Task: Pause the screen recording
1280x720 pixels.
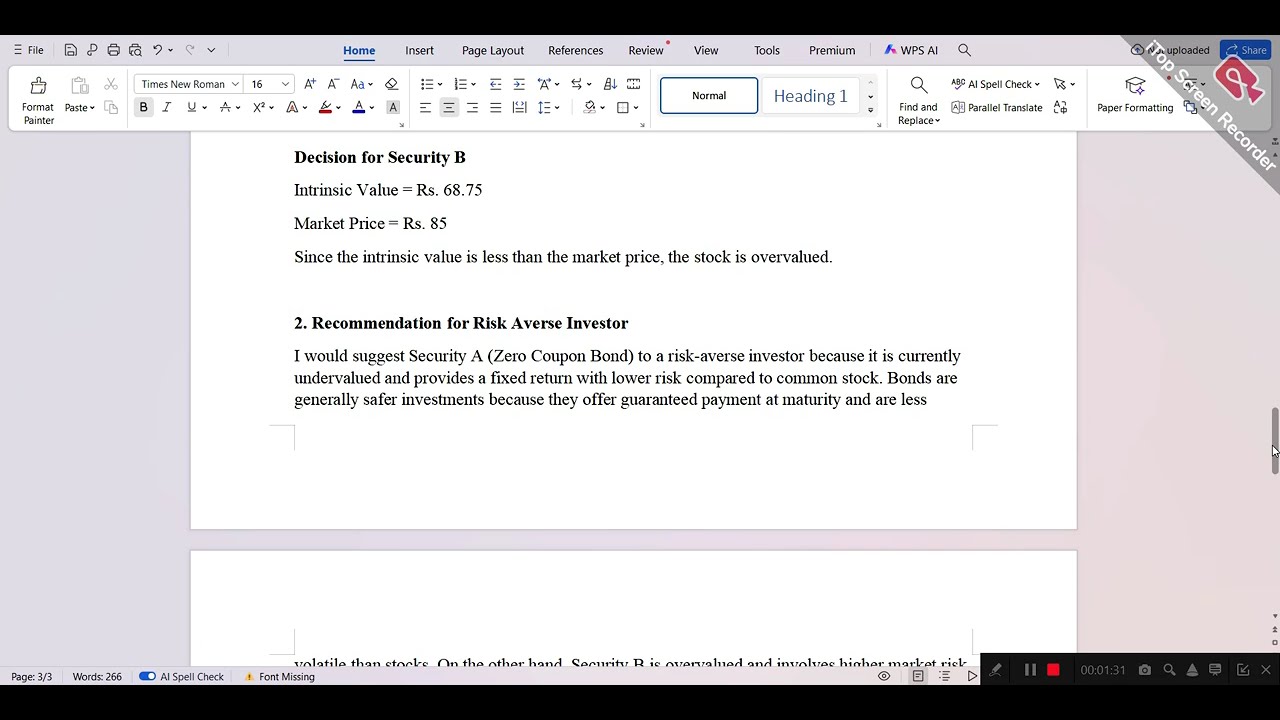Action: coord(1030,670)
